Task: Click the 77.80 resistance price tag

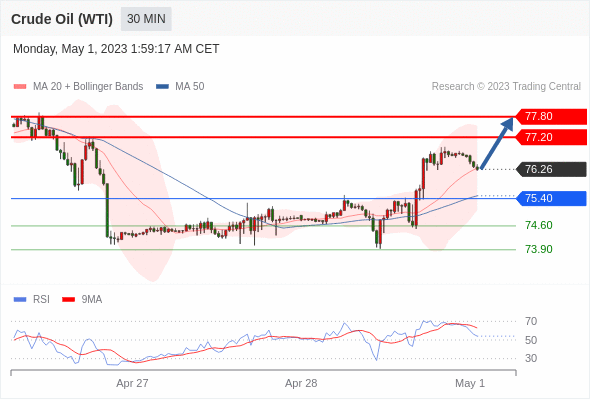Action: coord(551,116)
